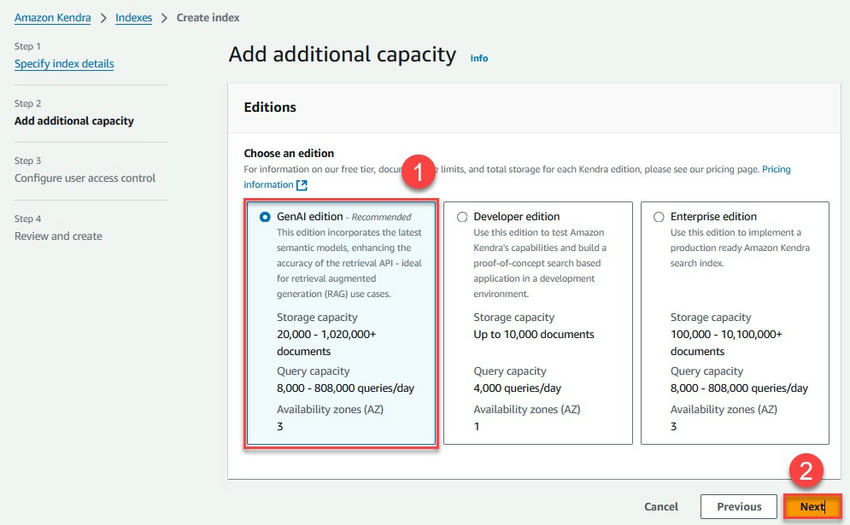Viewport: 850px width, 525px height.
Task: Choose the Developer edition radio button
Action: point(461,217)
